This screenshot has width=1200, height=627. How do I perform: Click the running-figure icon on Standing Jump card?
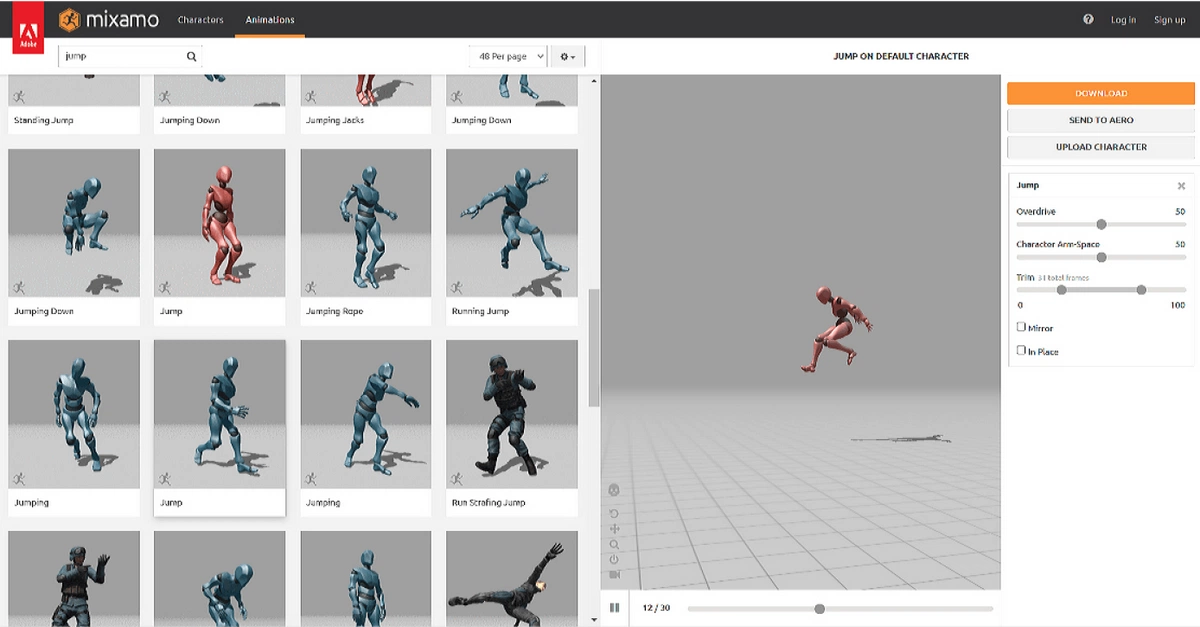pyautogui.click(x=19, y=96)
